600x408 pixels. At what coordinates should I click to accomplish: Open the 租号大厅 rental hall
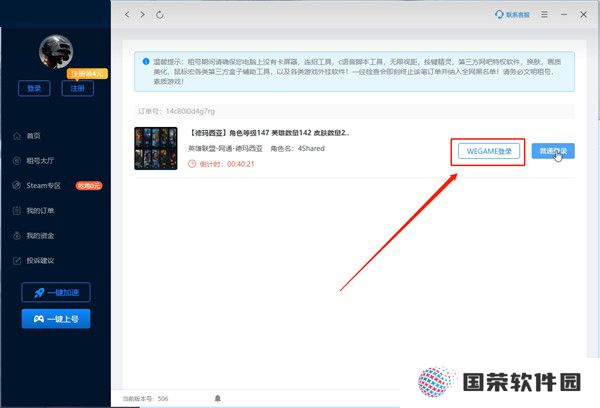[40, 161]
